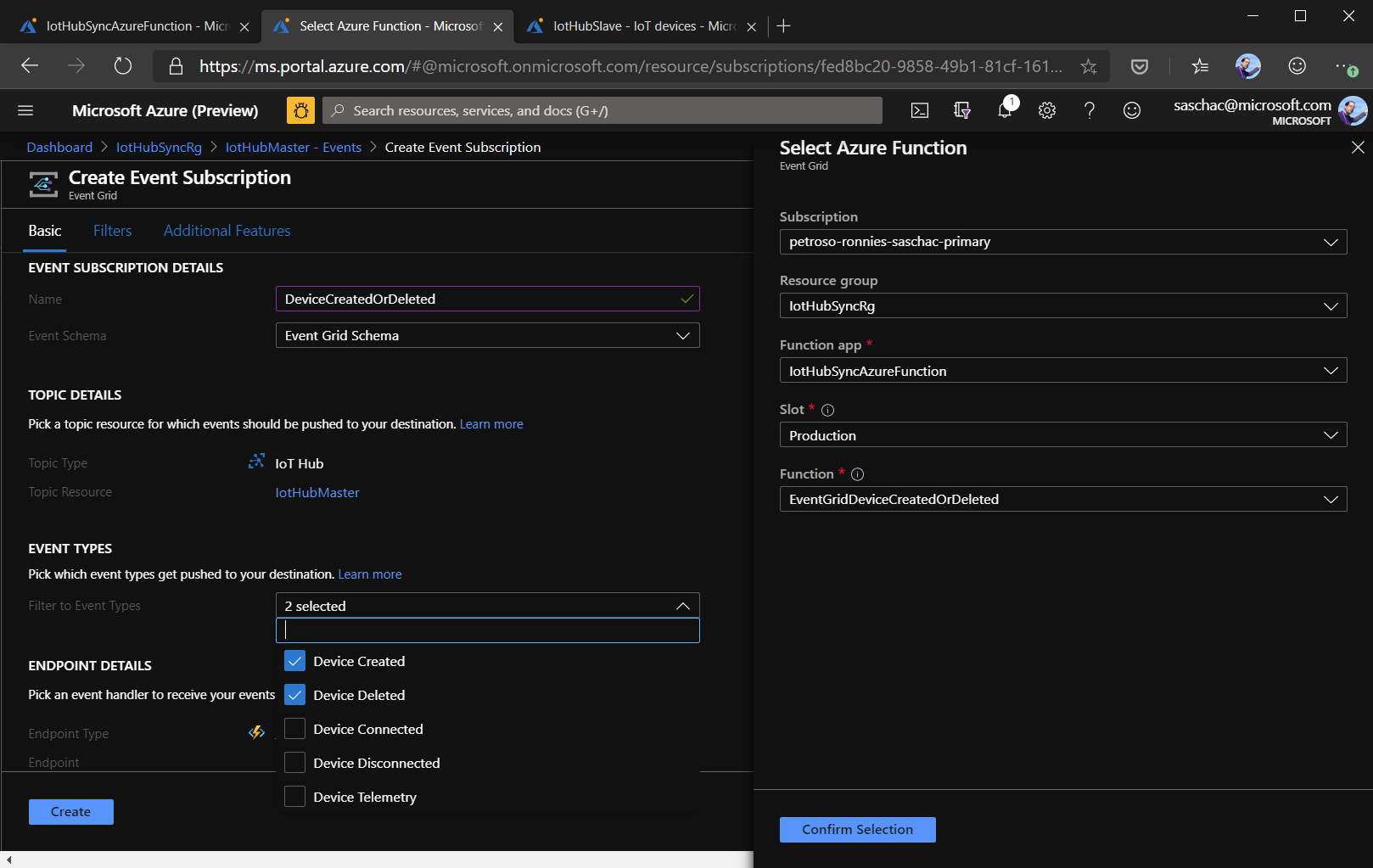Viewport: 1373px width, 868px height.
Task: Open the Subscription dropdown
Action: [1062, 242]
